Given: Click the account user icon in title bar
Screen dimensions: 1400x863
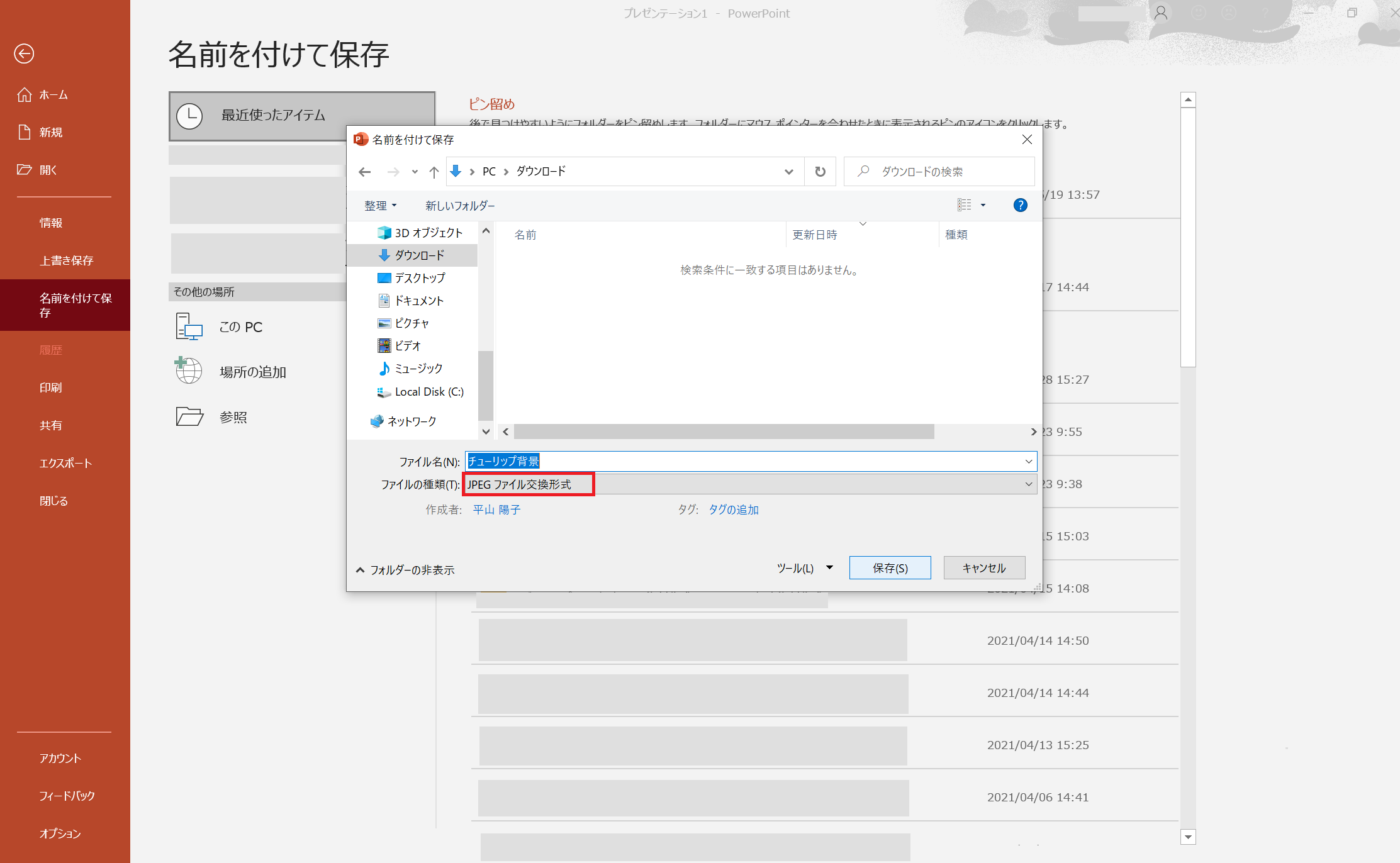Looking at the screenshot, I should click(1161, 13).
